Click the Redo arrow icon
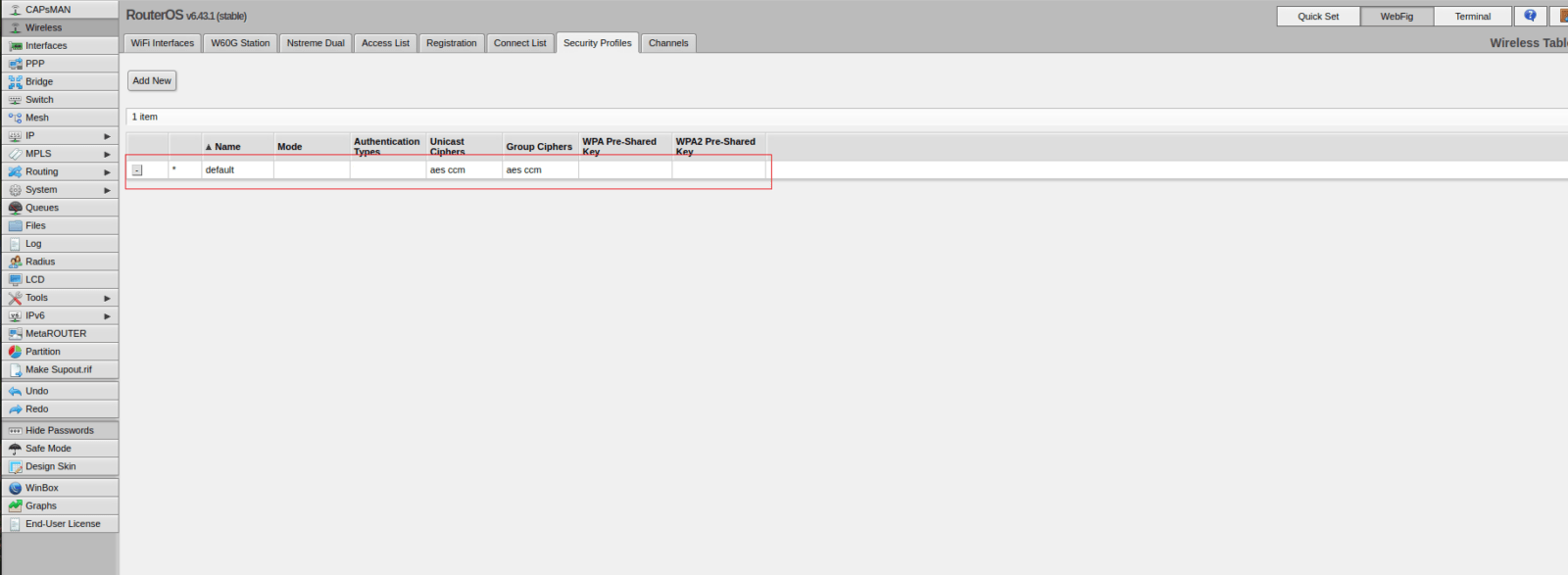1568x575 pixels. (15, 409)
